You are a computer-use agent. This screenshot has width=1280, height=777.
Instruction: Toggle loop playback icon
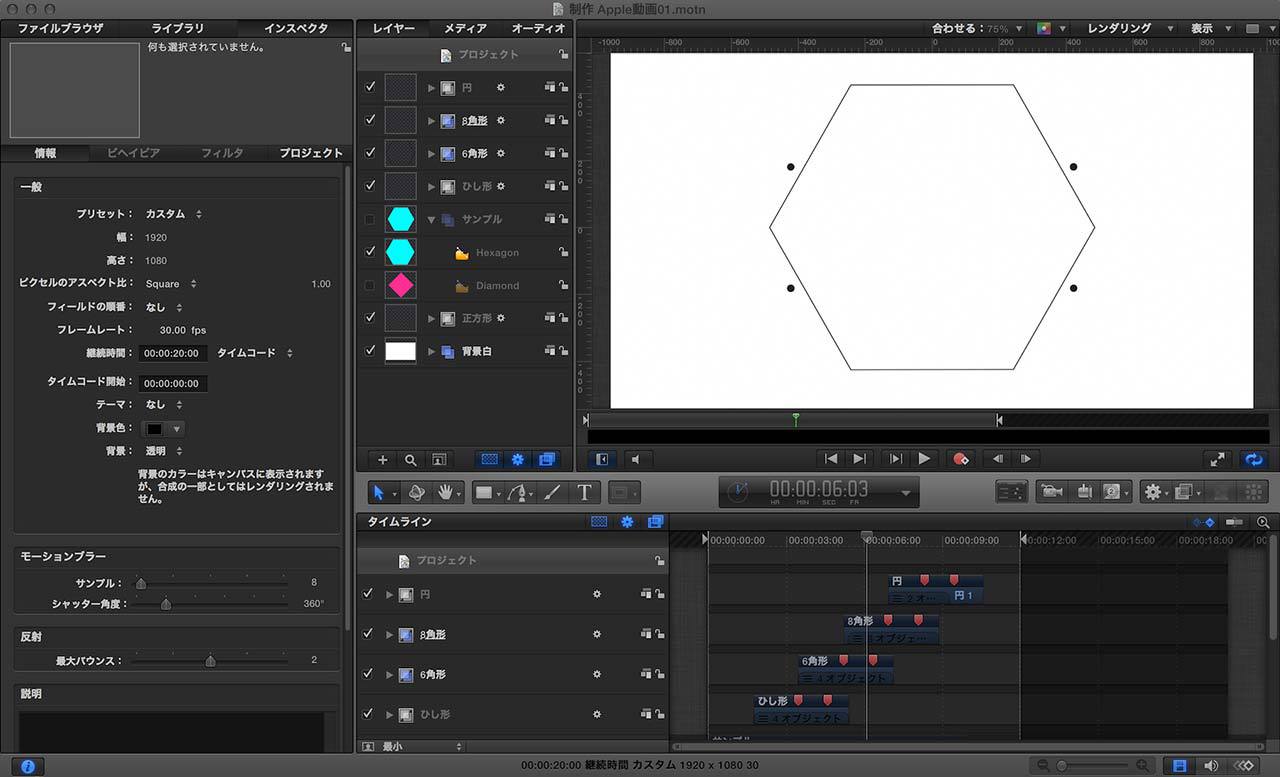pyautogui.click(x=1252, y=459)
